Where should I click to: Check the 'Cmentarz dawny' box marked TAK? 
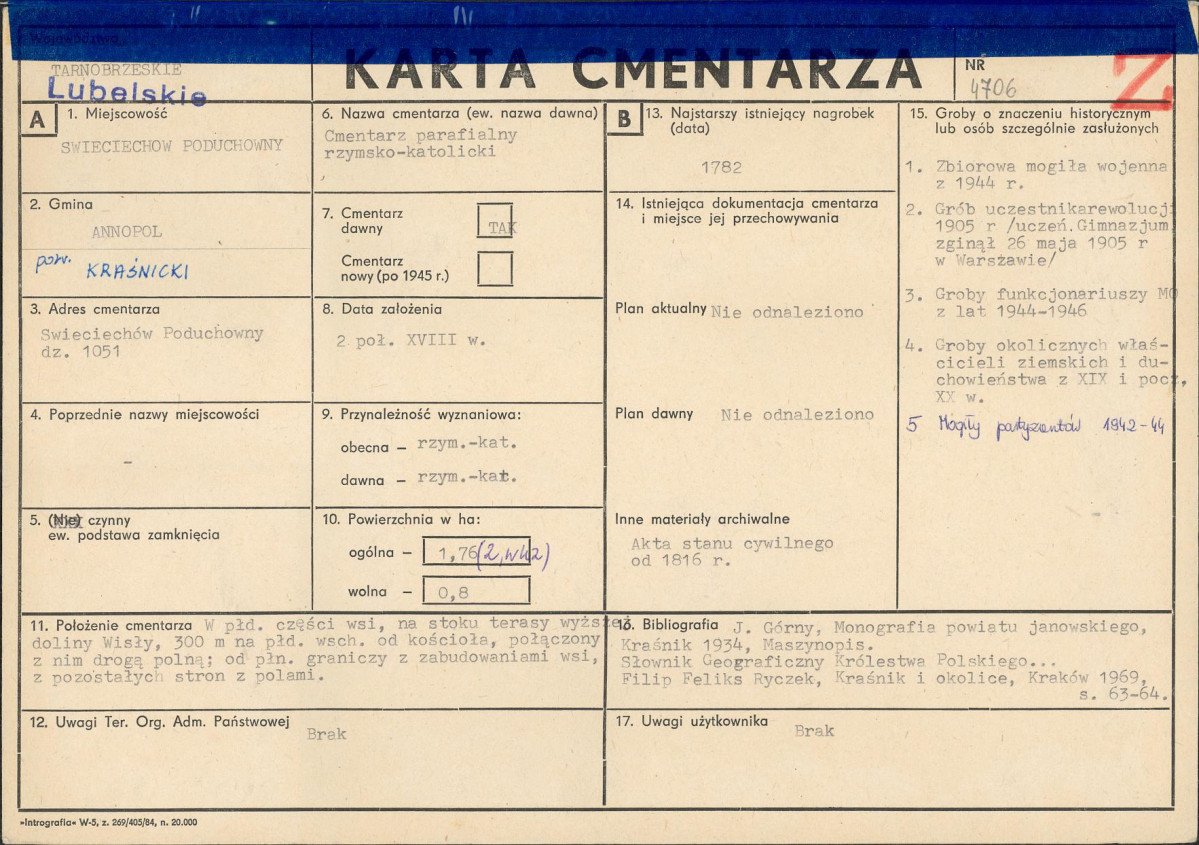[495, 221]
